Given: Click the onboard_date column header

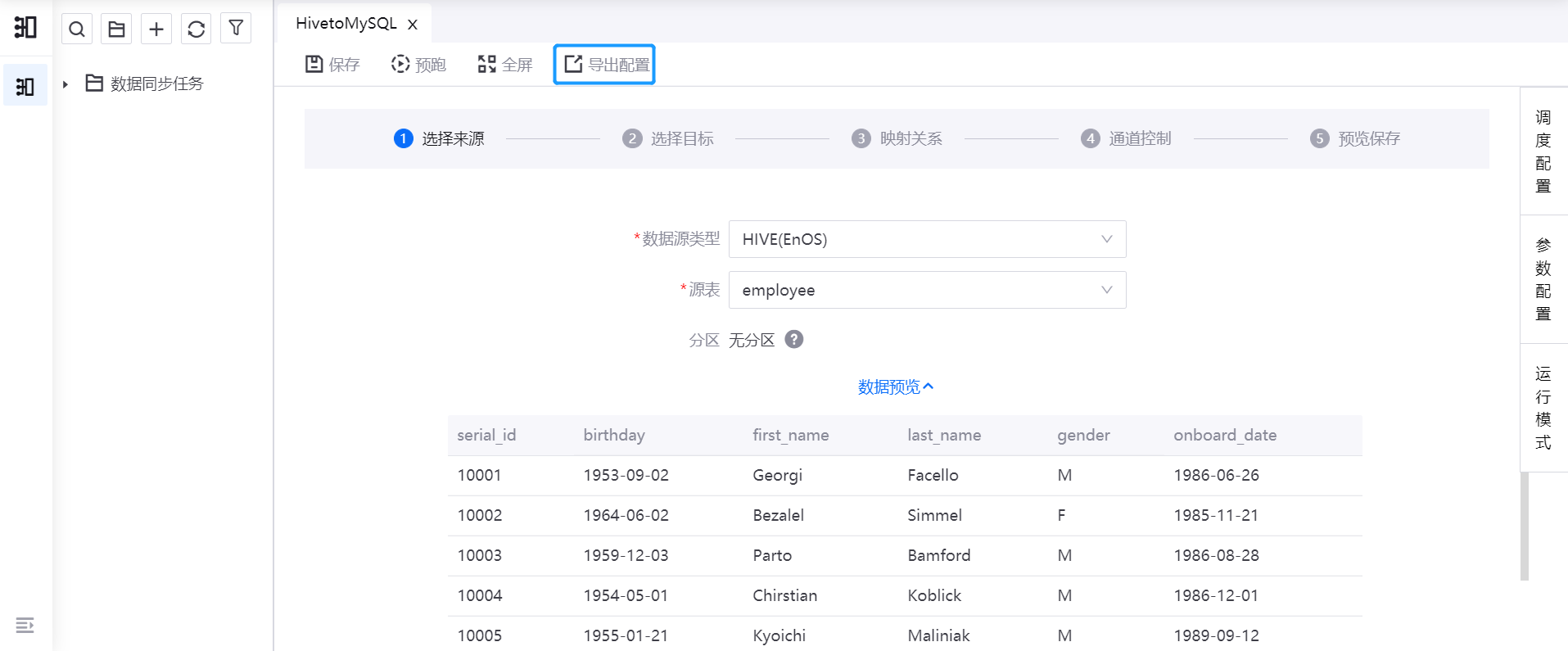Looking at the screenshot, I should coord(1225,435).
